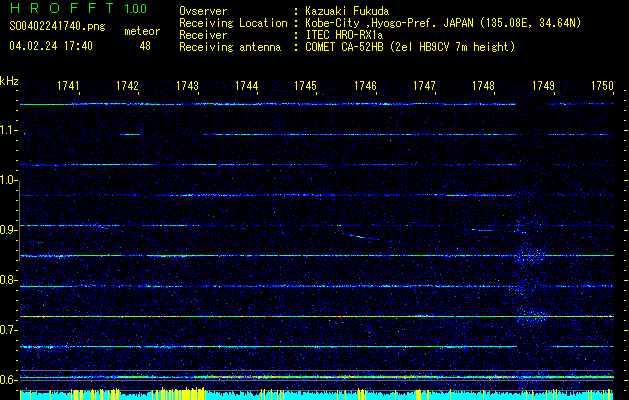Click the 0.7 kHz frequency label
Image resolution: width=629 pixels, height=400 pixels.
pyautogui.click(x=9, y=329)
